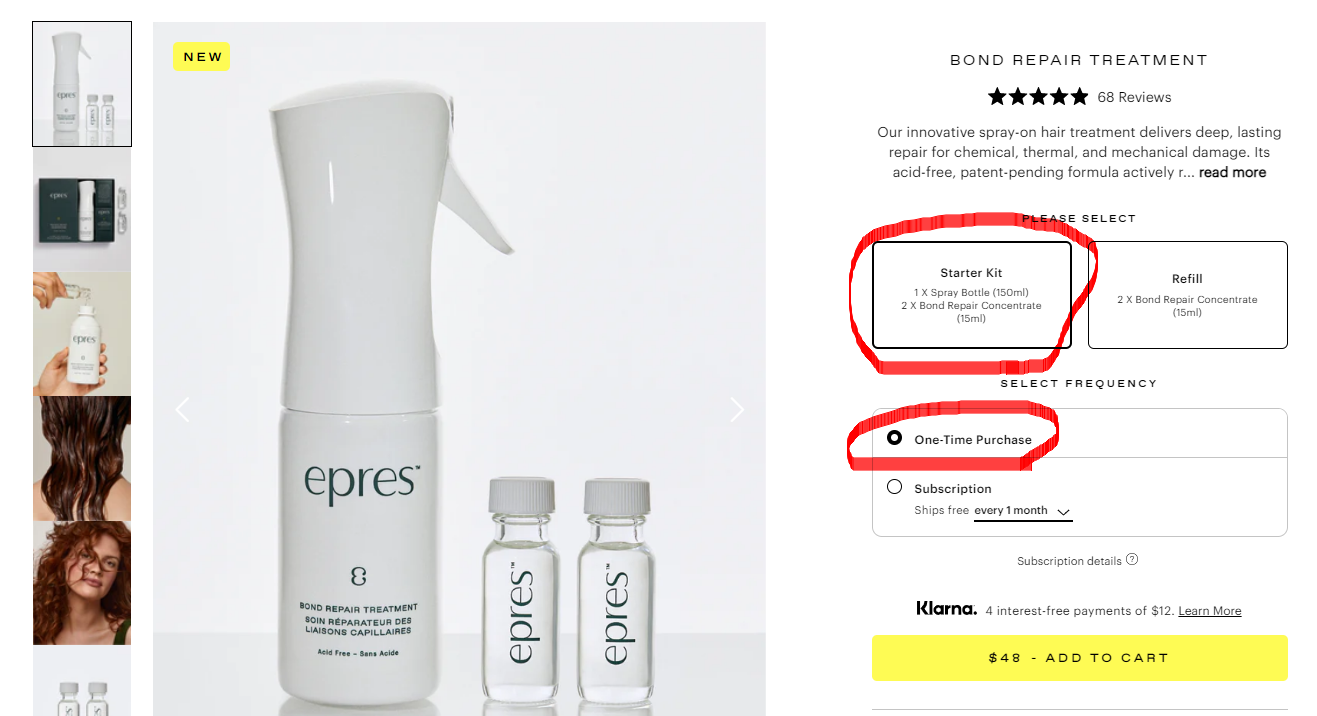Click Klarna Learn More link

[x=1210, y=611]
